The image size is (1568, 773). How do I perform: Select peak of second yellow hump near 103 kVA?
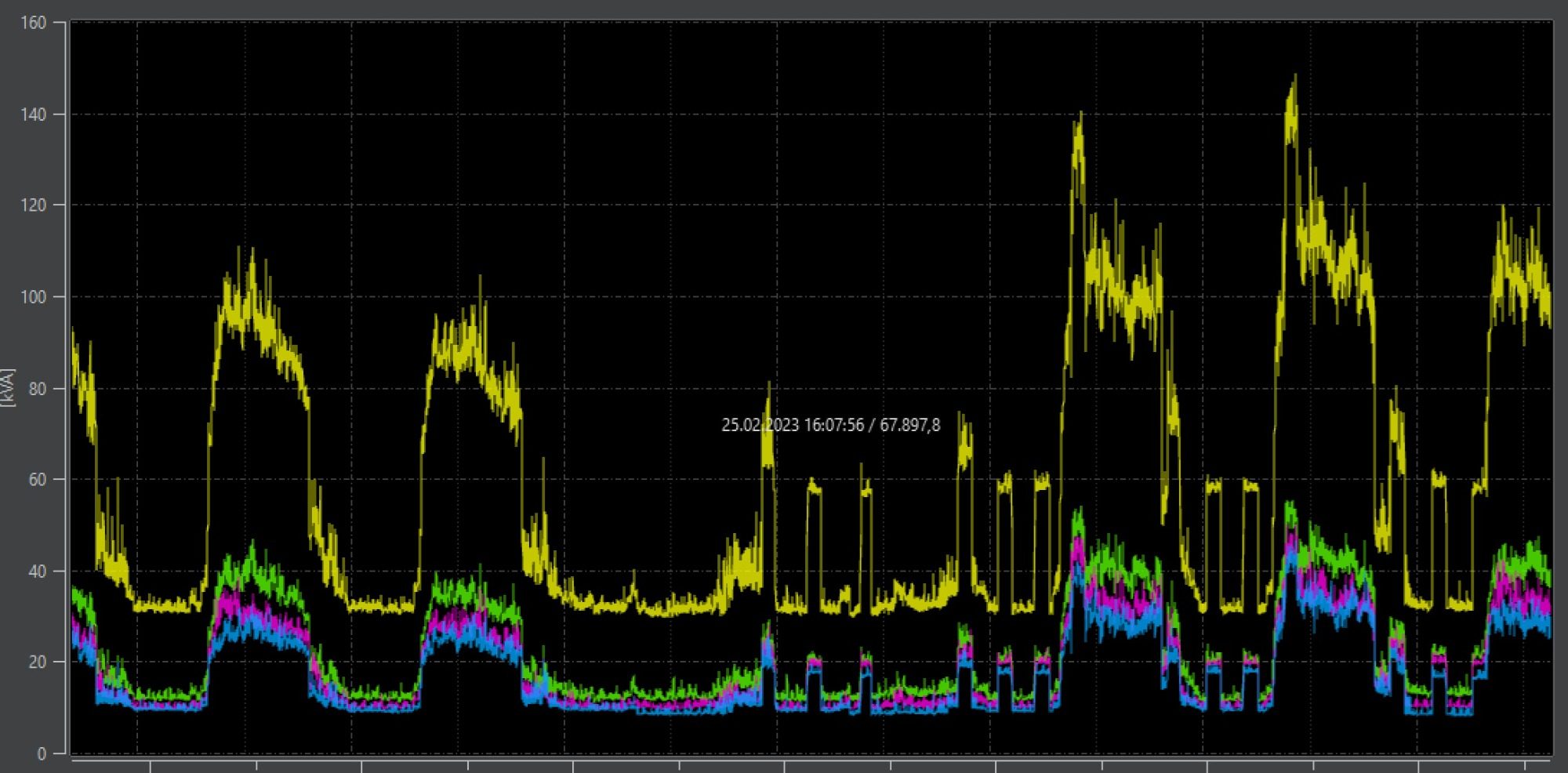click(x=480, y=279)
